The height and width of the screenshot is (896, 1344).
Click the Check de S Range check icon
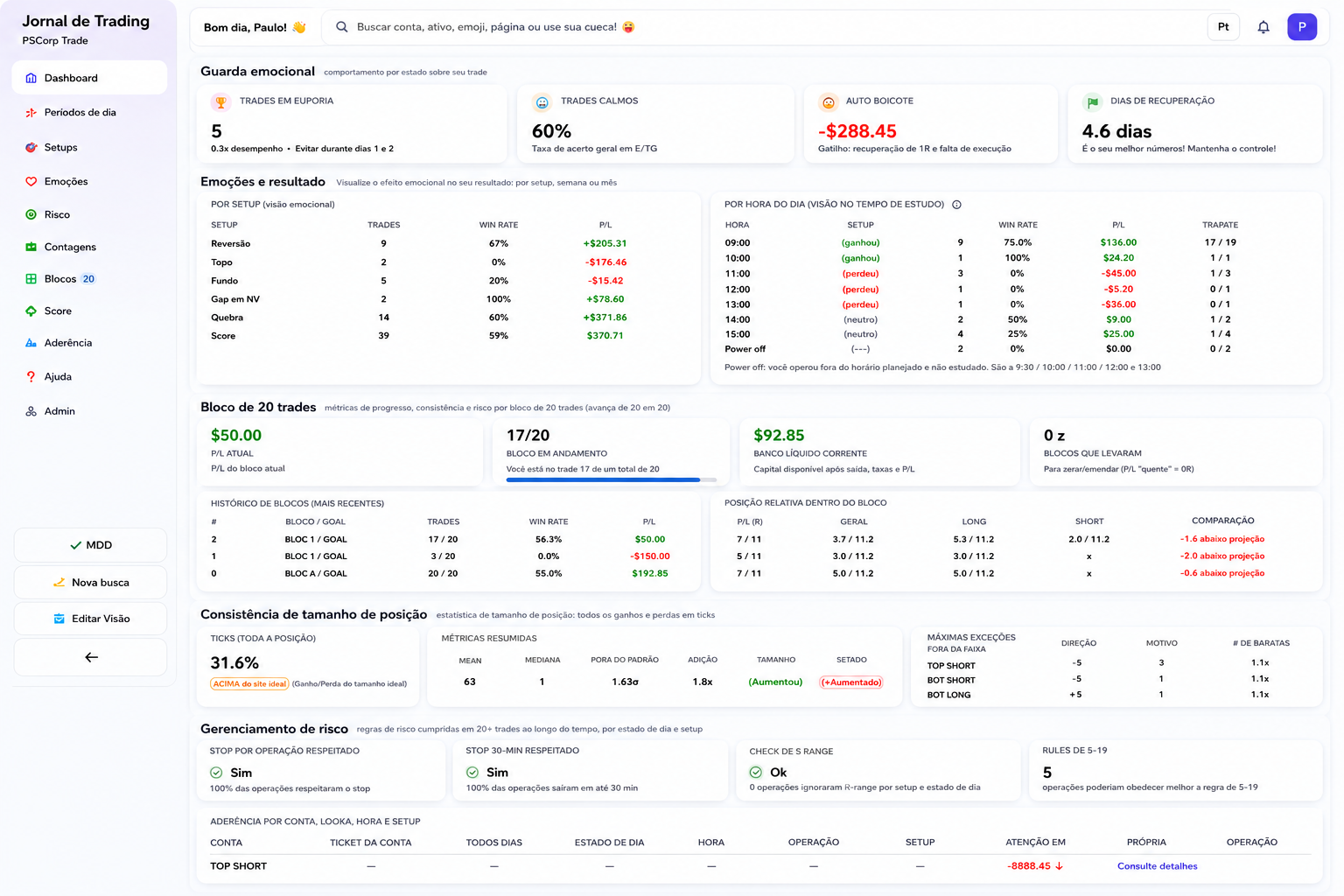point(756,773)
